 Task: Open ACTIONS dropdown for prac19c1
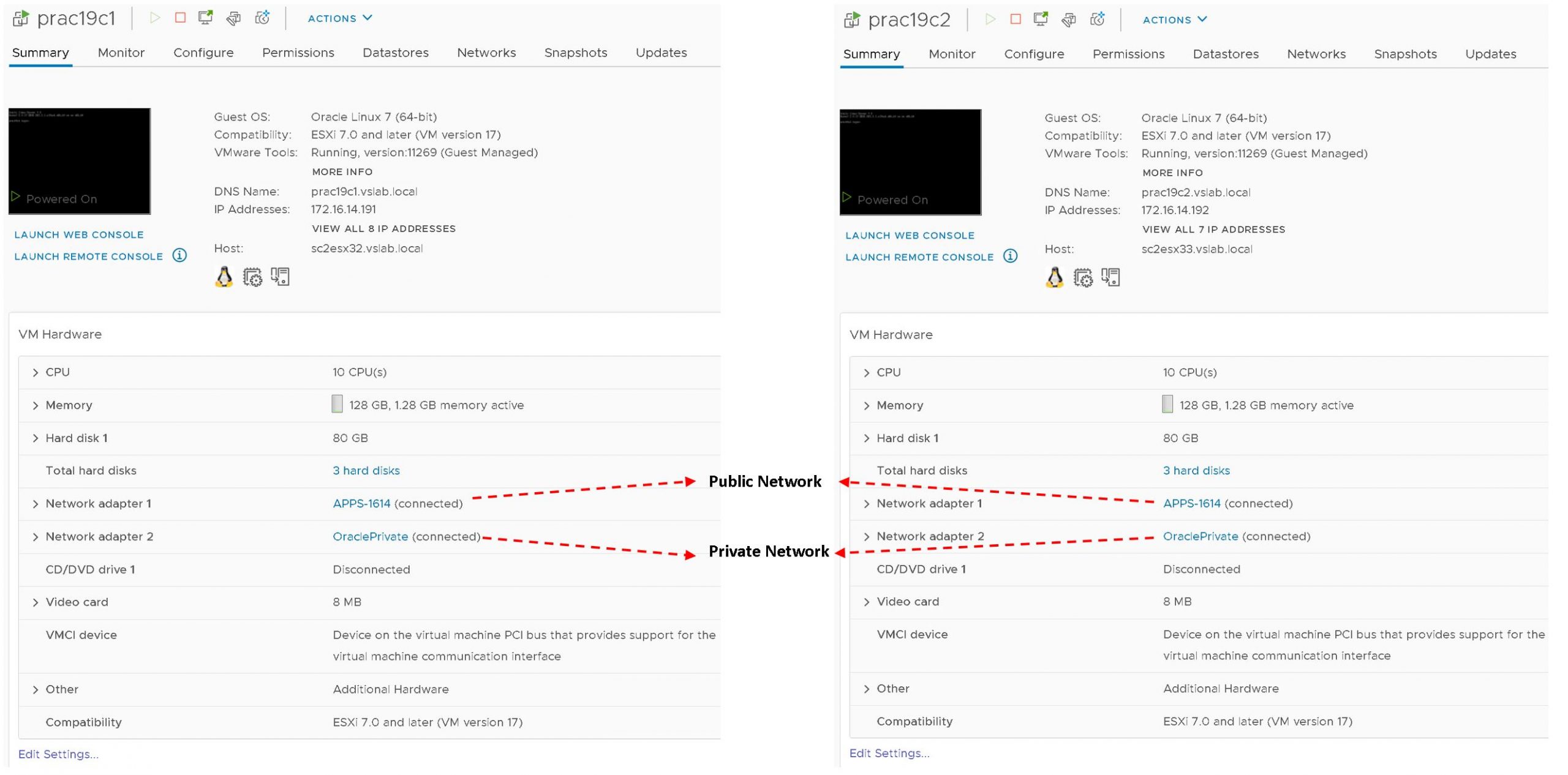coord(340,18)
